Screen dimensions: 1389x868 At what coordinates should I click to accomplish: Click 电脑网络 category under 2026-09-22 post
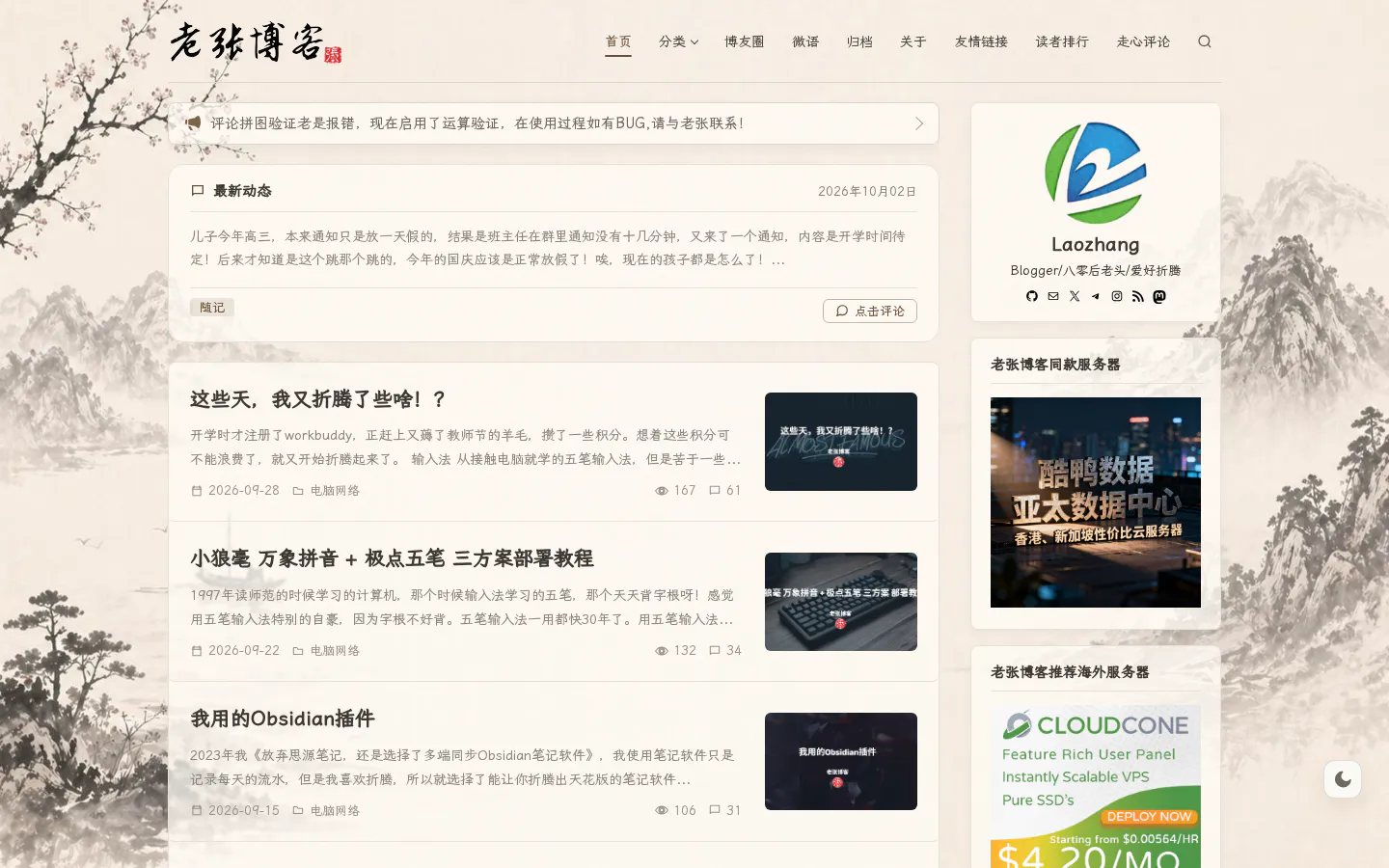335,651
